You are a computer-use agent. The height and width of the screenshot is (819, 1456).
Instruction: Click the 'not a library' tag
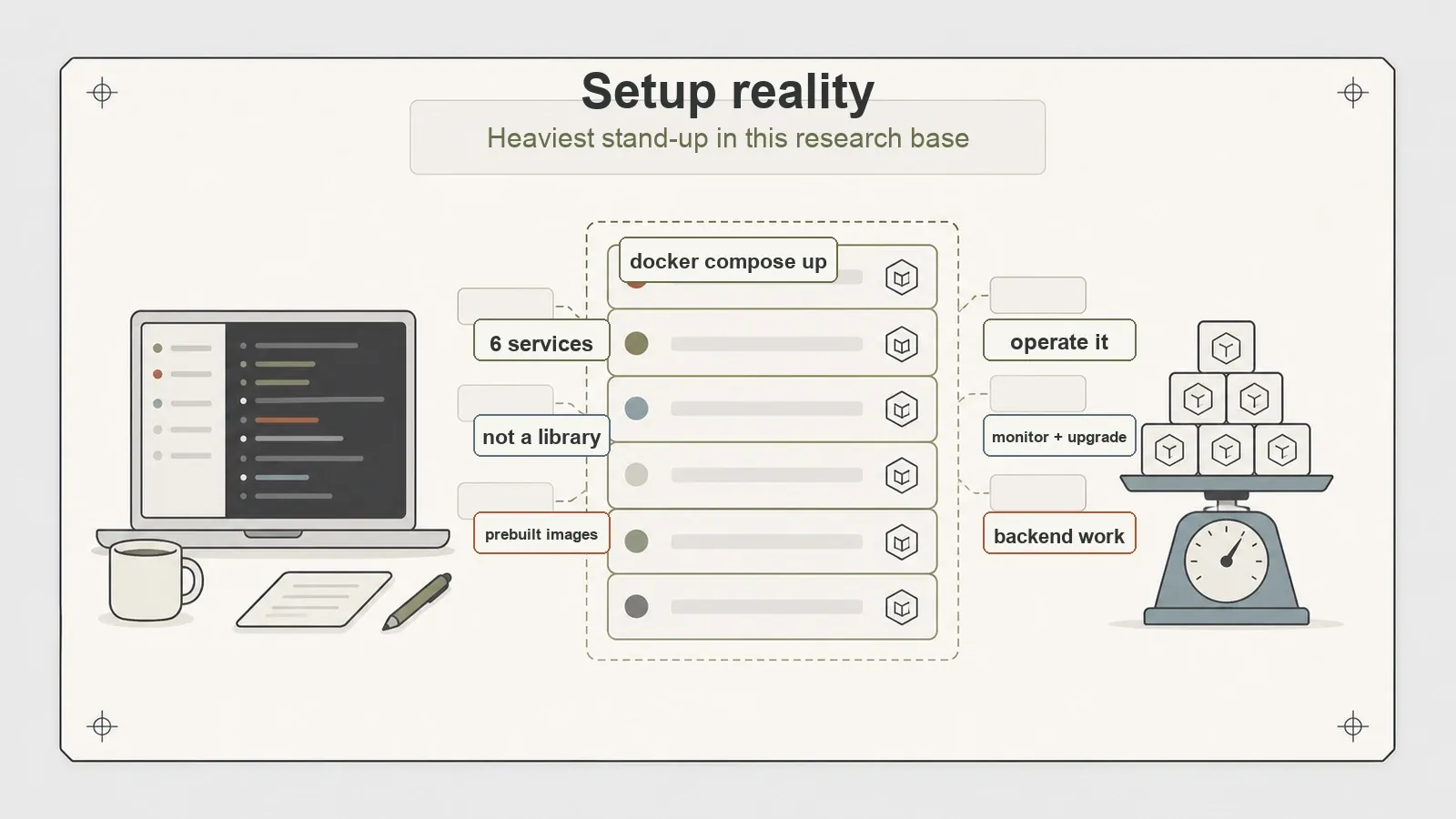pos(541,437)
